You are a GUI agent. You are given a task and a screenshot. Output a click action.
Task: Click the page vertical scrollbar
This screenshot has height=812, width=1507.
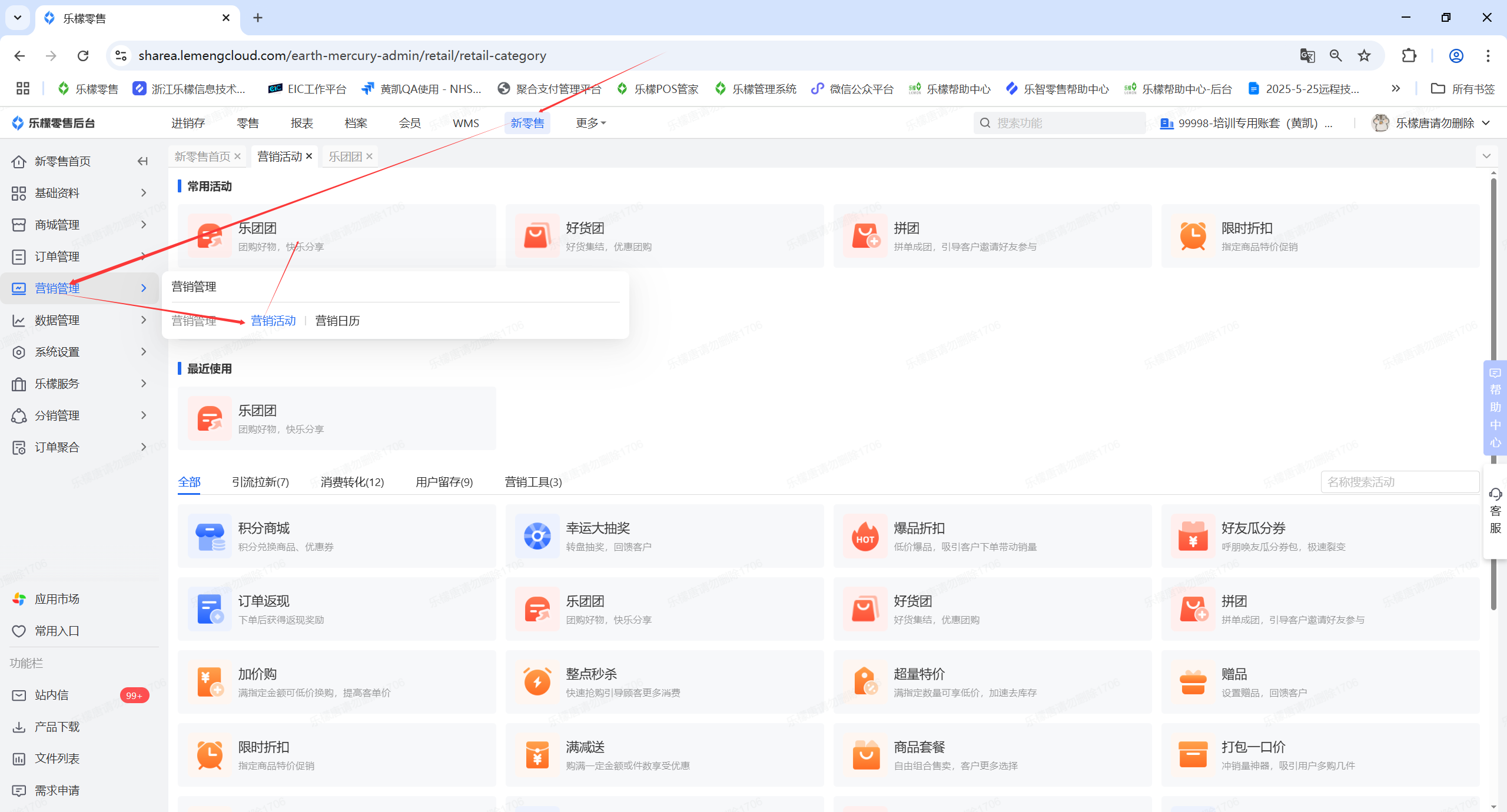pos(1494,394)
